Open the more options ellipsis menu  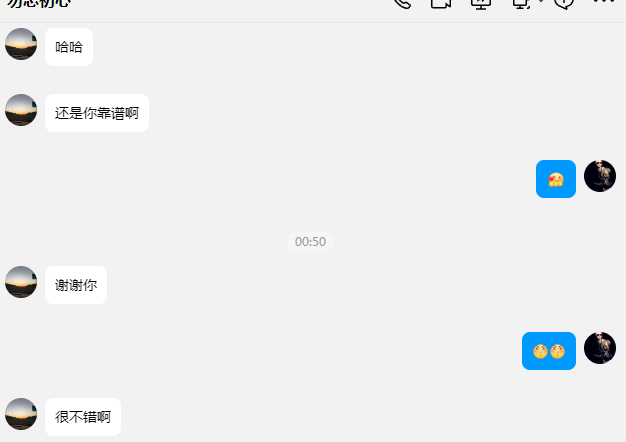[x=604, y=1]
